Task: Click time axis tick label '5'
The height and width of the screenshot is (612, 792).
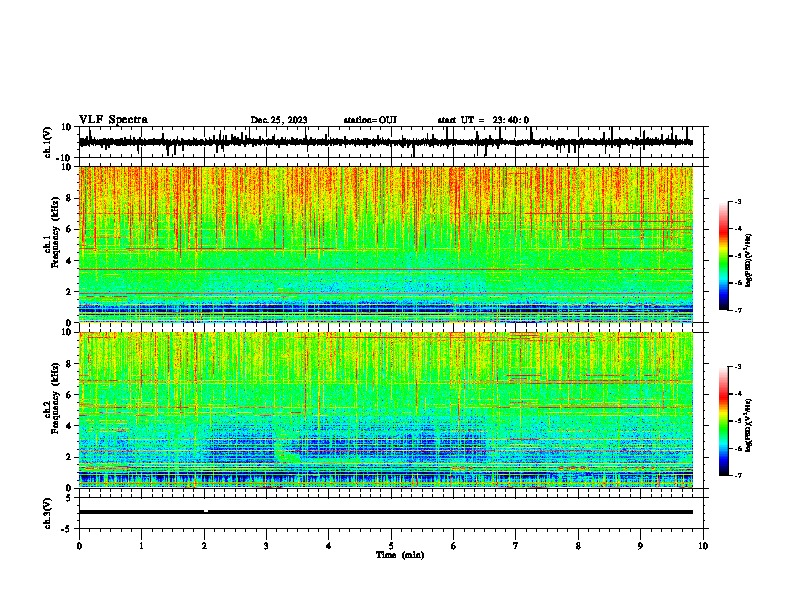Action: click(391, 546)
